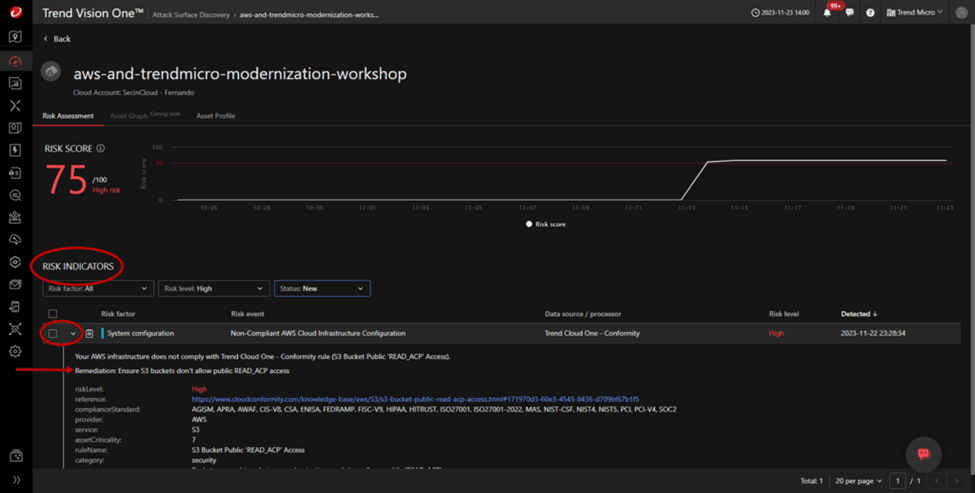Click the Non-Compliant AWS Cloud Infrastructure Configuration event
Image resolution: width=975 pixels, height=493 pixels.
[318, 334]
